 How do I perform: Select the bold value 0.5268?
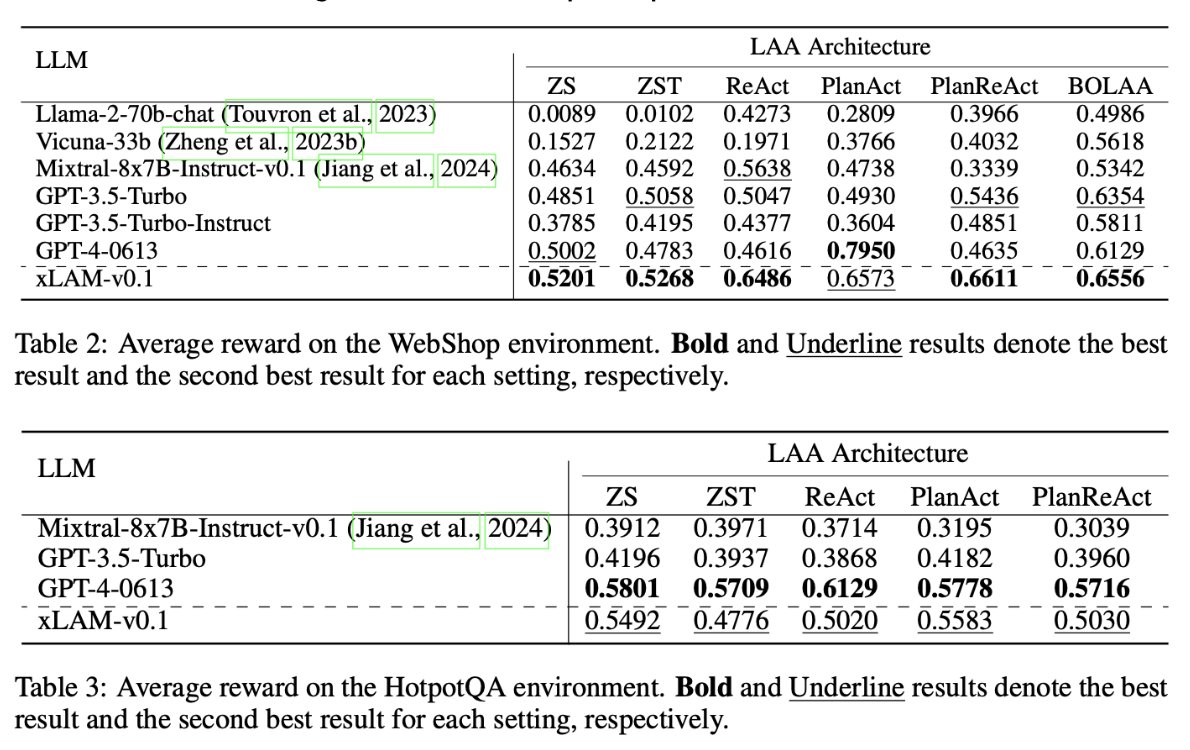pos(659,279)
